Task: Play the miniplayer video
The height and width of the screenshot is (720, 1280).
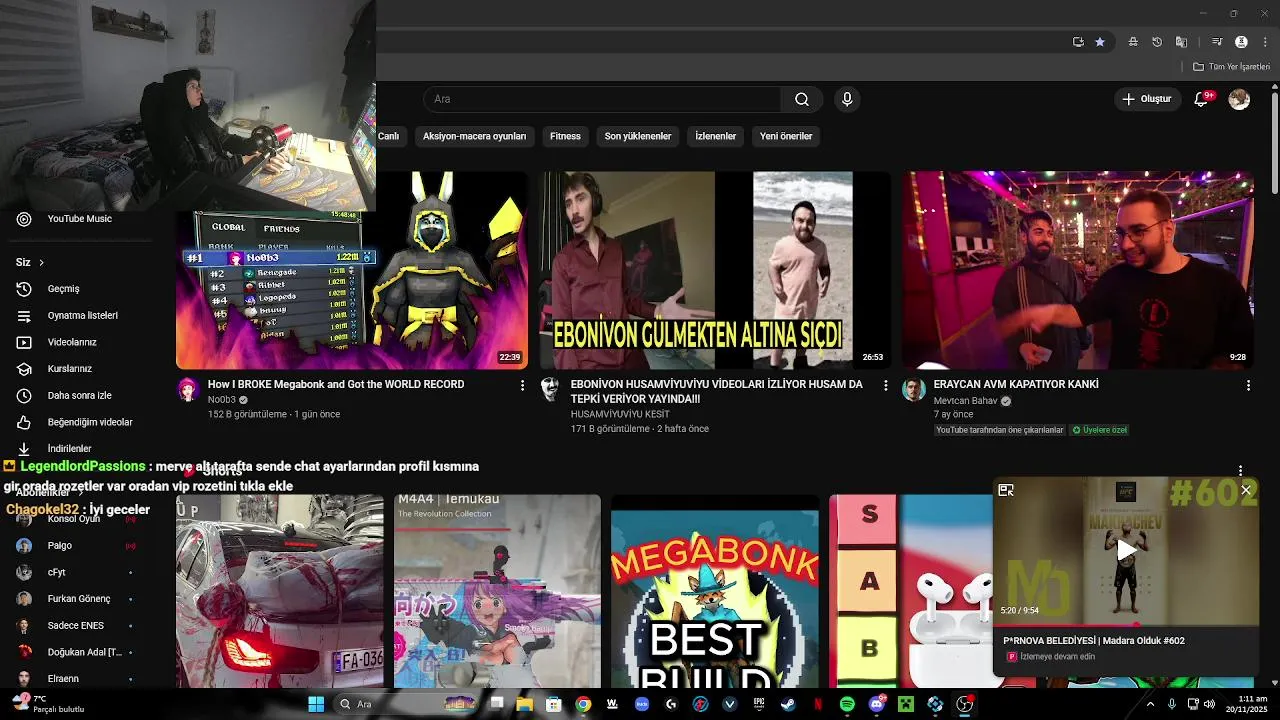Action: 1126,549
